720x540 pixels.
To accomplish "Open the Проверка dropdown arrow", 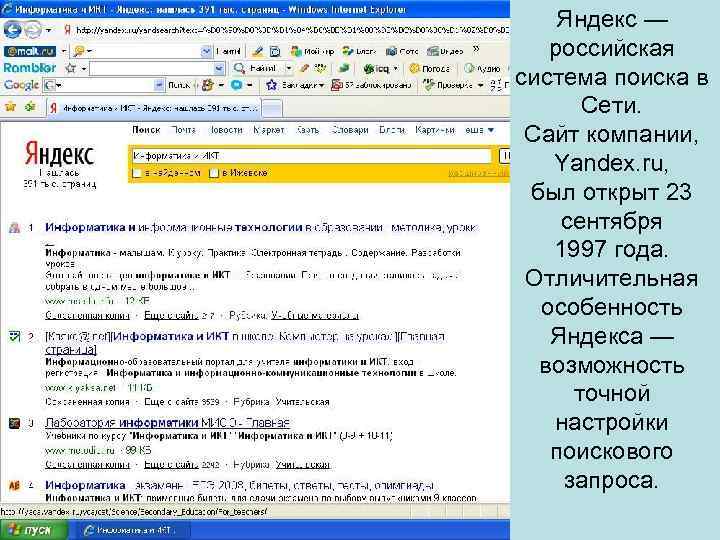I will coord(480,85).
